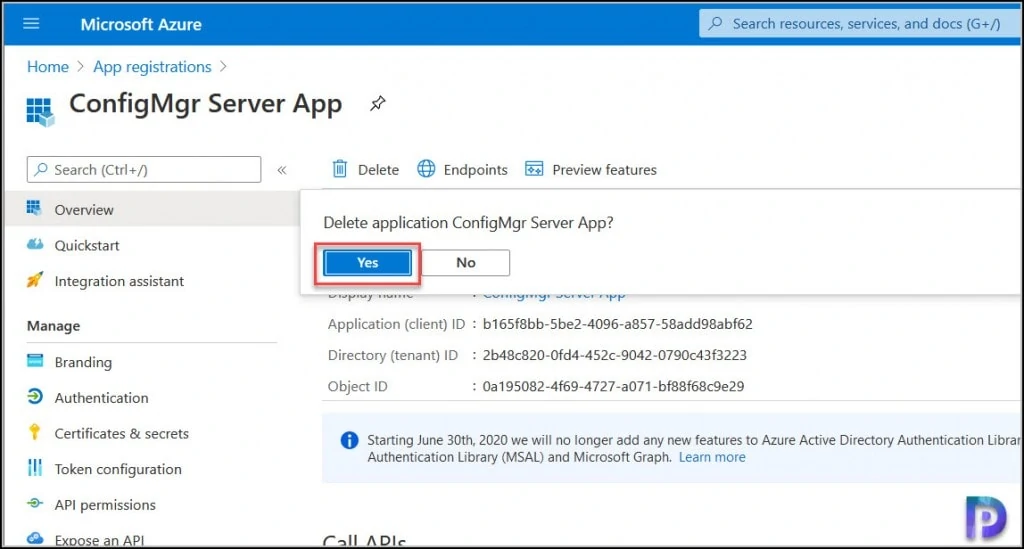Click the Branding icon
The image size is (1024, 549).
[x=35, y=360]
